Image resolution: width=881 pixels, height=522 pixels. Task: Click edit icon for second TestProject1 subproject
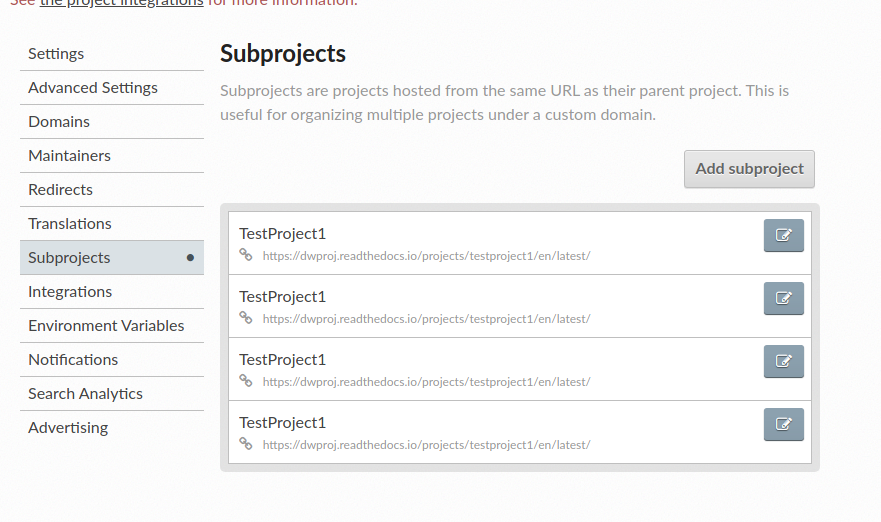(x=783, y=298)
